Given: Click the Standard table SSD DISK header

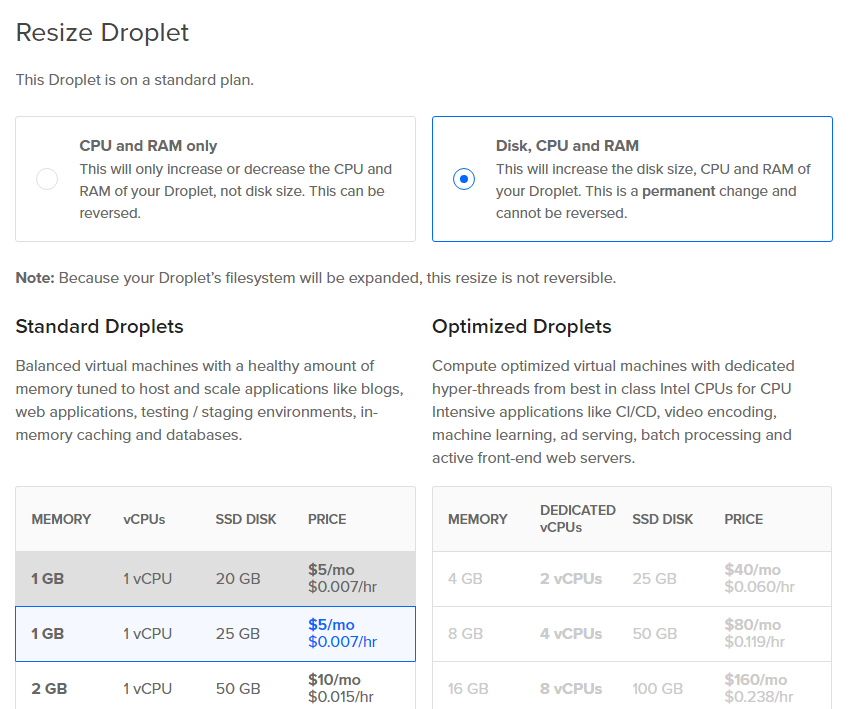Looking at the screenshot, I should click(246, 519).
